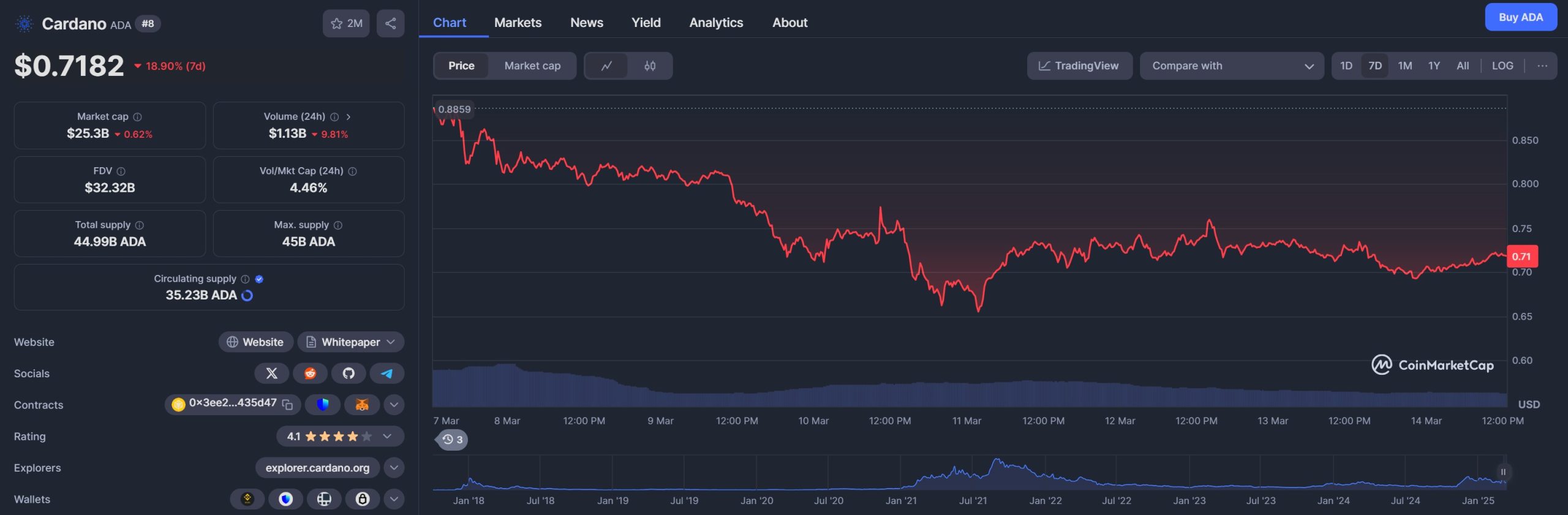This screenshot has height=515, width=1568.
Task: Show Circulating supply info icon
Action: (x=246, y=279)
